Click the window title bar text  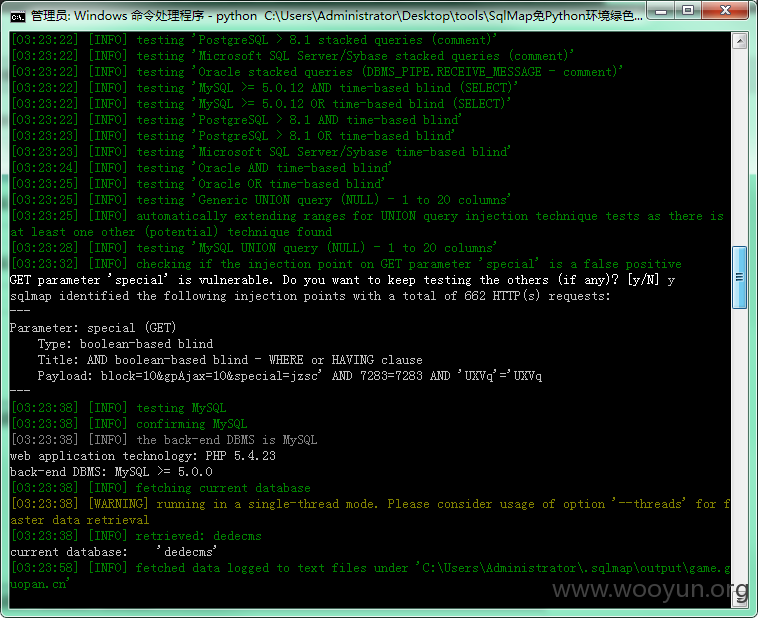[x=337, y=16]
